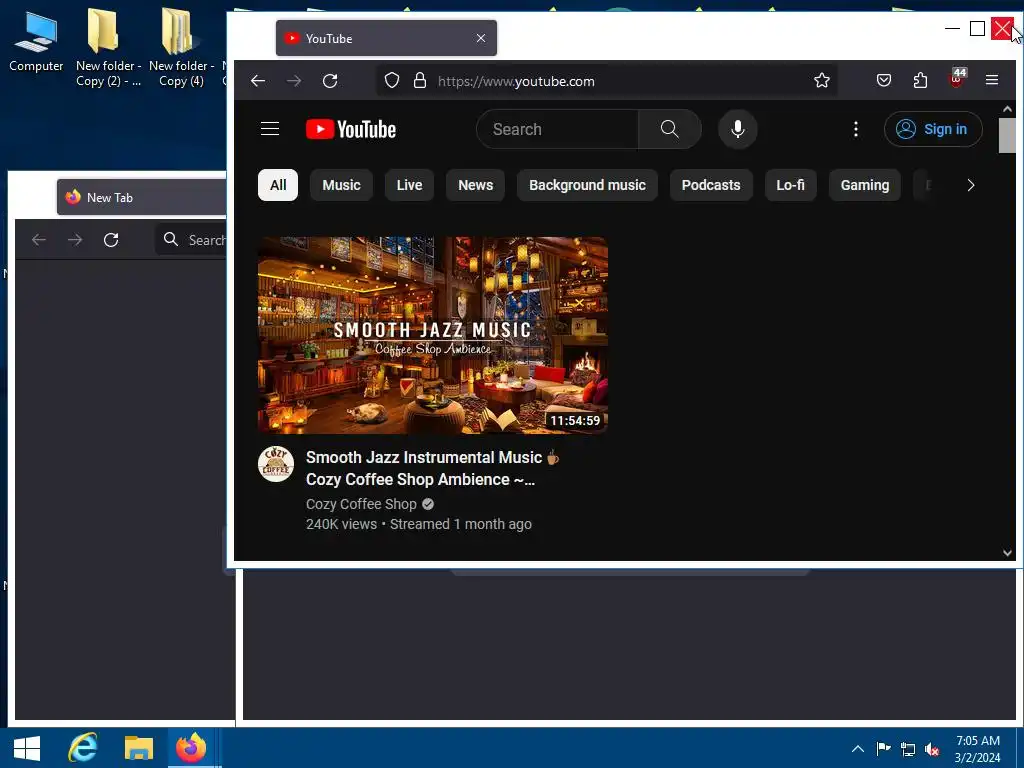The height and width of the screenshot is (768, 1024).
Task: Open the Extensions puzzle icon
Action: (x=920, y=80)
